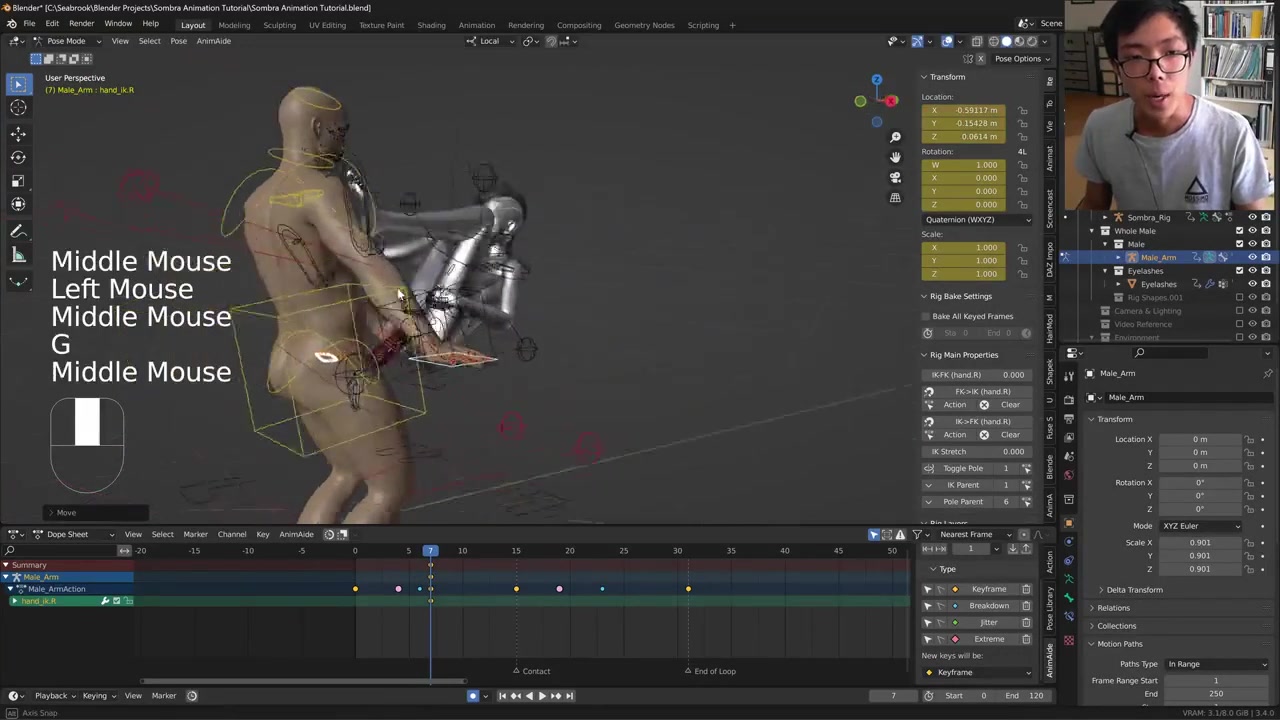Click the pan hand viewport icon
Image resolution: width=1280 pixels, height=720 pixels.
(895, 157)
